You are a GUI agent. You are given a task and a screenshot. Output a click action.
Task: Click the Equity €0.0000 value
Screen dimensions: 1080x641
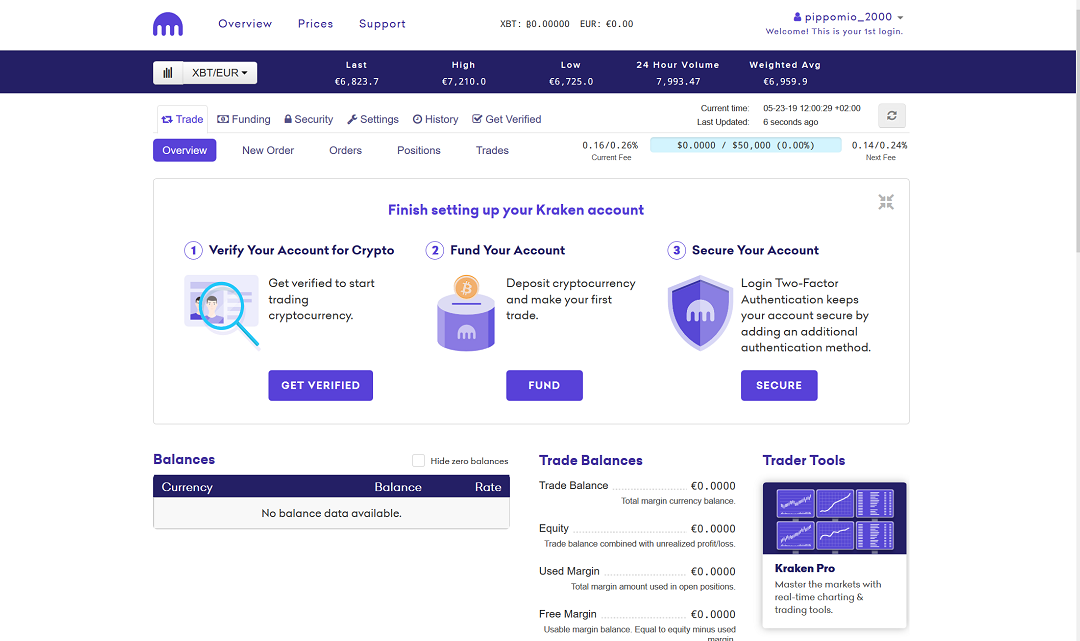[x=713, y=529]
